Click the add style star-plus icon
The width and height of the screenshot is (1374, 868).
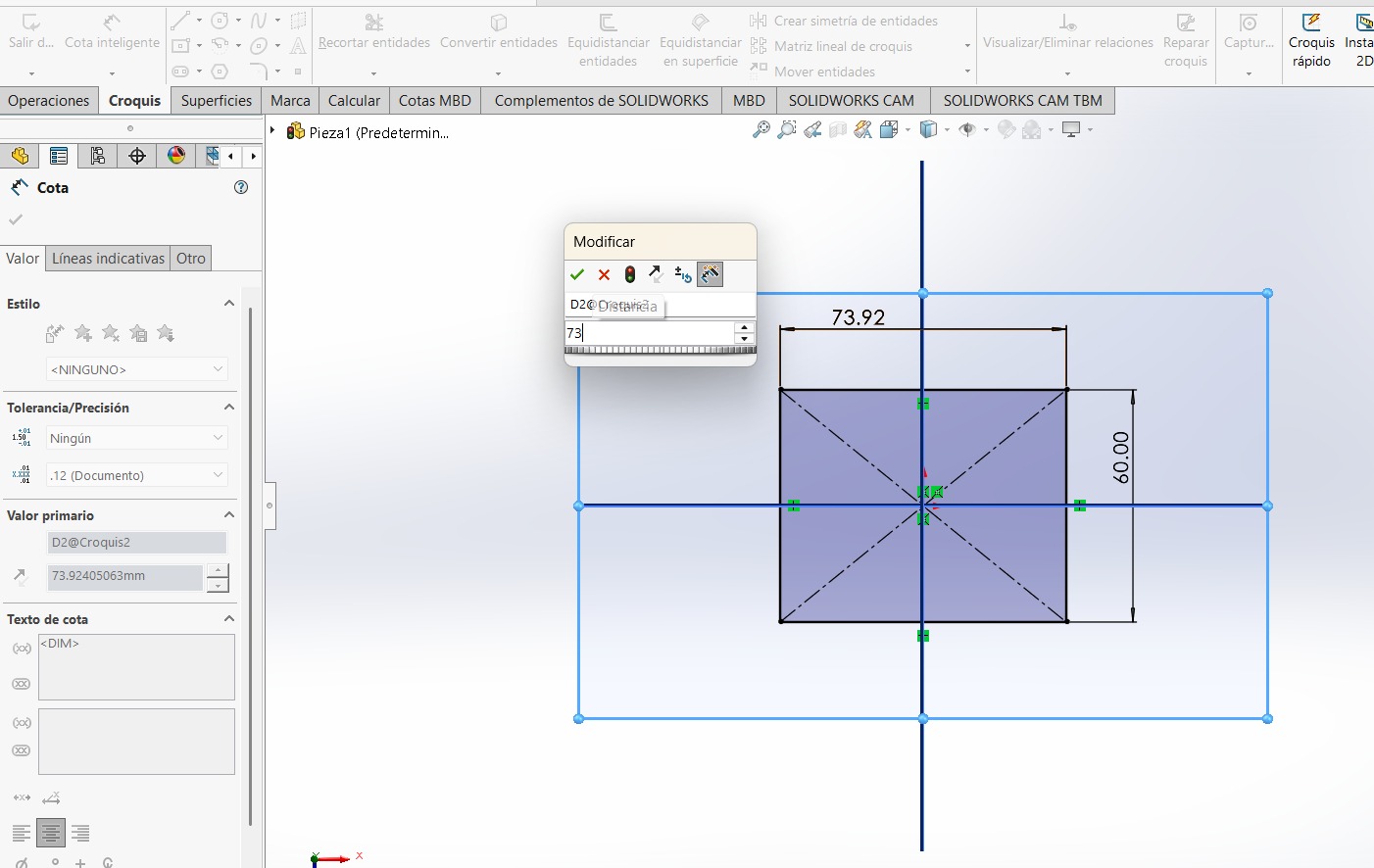[x=83, y=334]
